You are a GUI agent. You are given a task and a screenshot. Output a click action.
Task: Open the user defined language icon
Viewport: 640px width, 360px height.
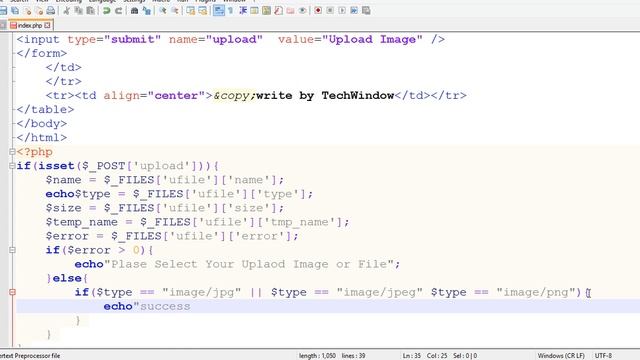pyautogui.click(x=254, y=11)
